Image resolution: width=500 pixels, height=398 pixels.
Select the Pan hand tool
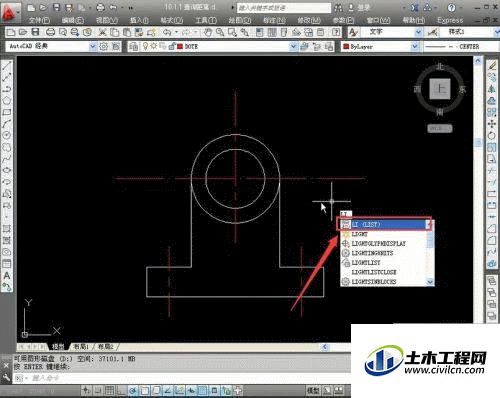(208, 32)
